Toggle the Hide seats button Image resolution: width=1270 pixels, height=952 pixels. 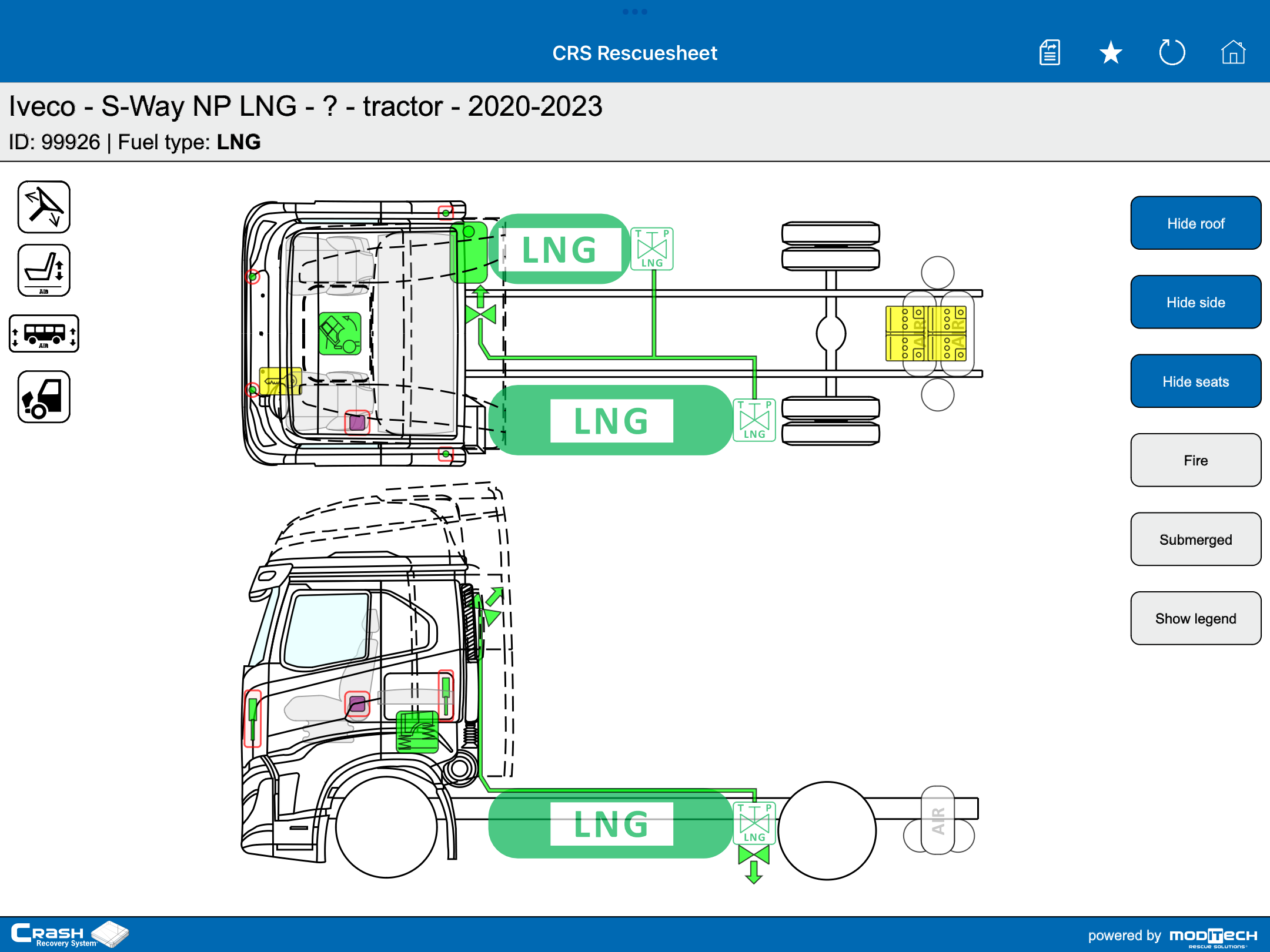point(1195,381)
